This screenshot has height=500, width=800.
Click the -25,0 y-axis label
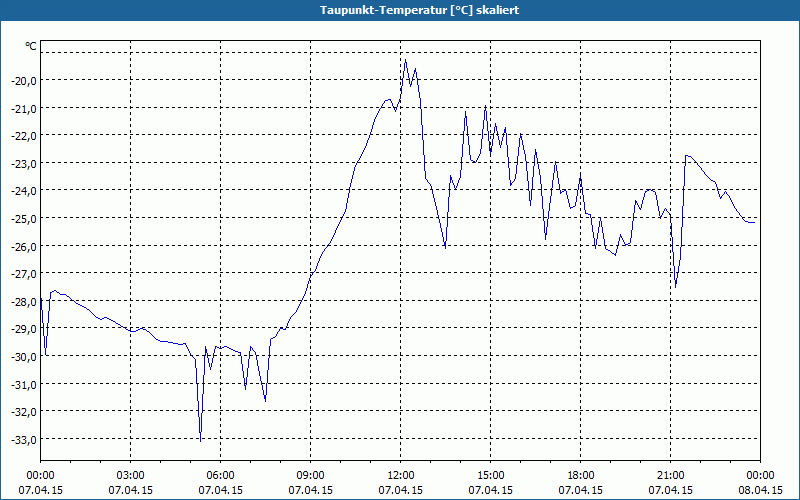26,218
